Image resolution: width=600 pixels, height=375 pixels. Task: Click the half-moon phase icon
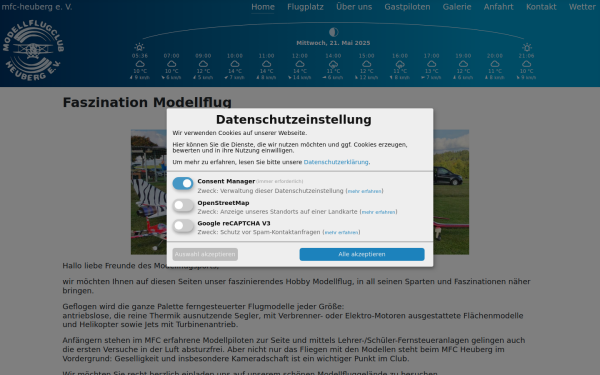[x=333, y=32]
